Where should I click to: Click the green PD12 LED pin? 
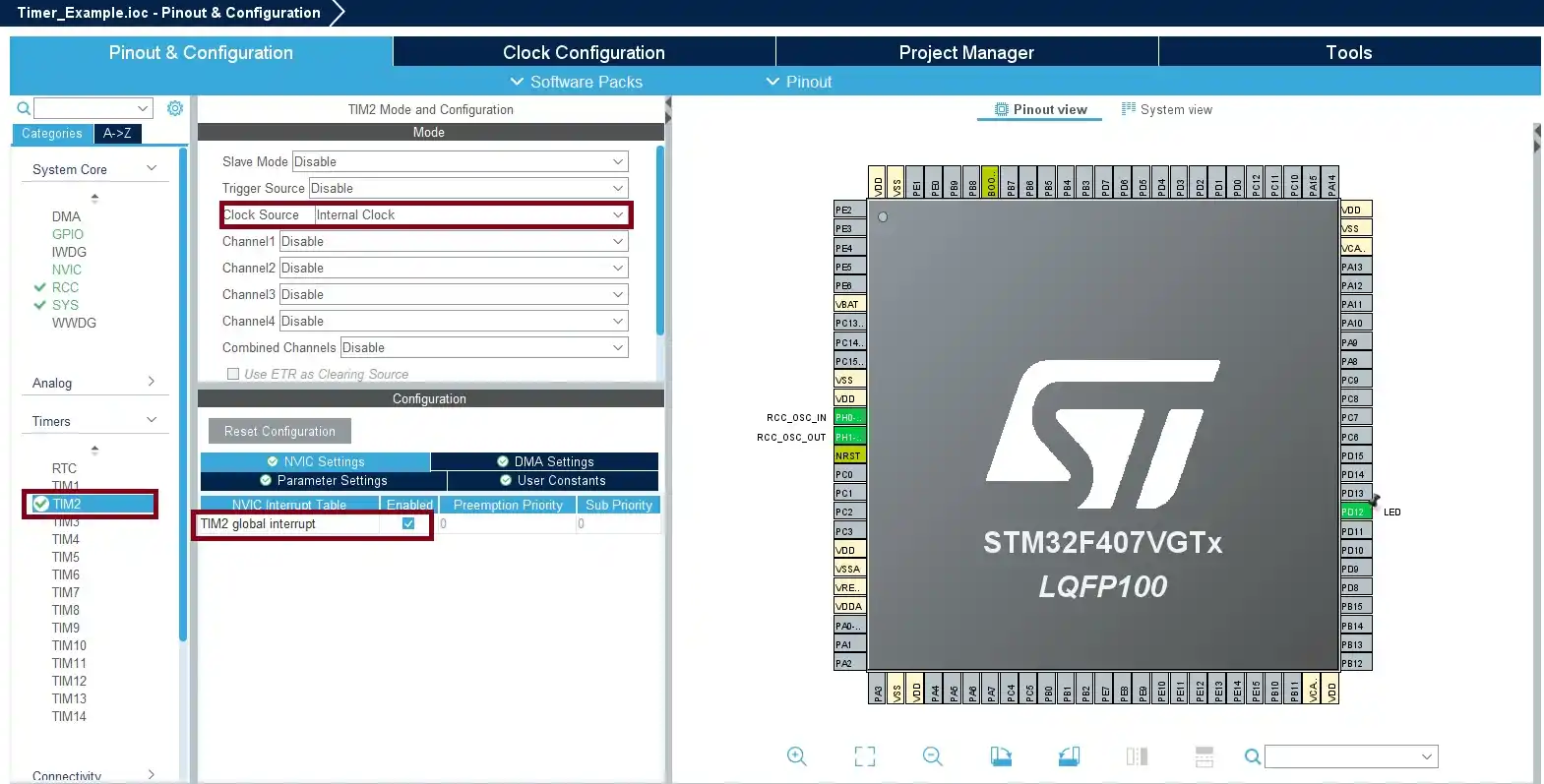click(x=1356, y=512)
